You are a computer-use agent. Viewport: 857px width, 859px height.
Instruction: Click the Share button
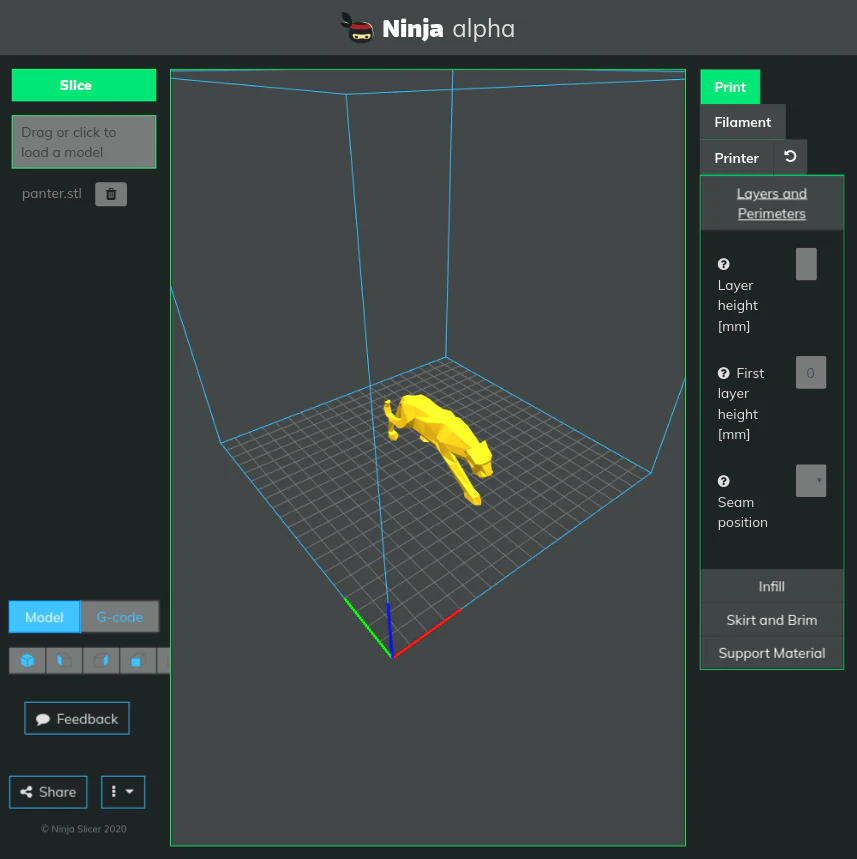click(x=48, y=792)
